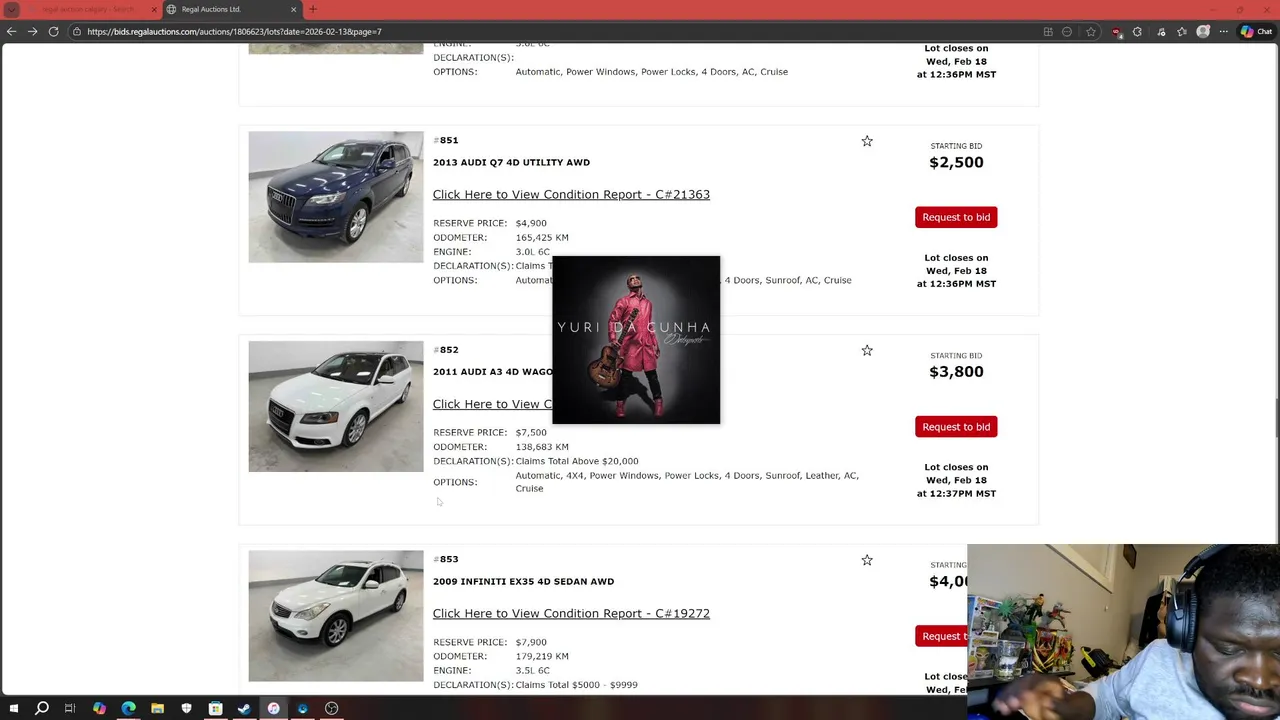Viewport: 1280px width, 720px height.
Task: Bookmark this page with the address bar star
Action: coord(1091,32)
